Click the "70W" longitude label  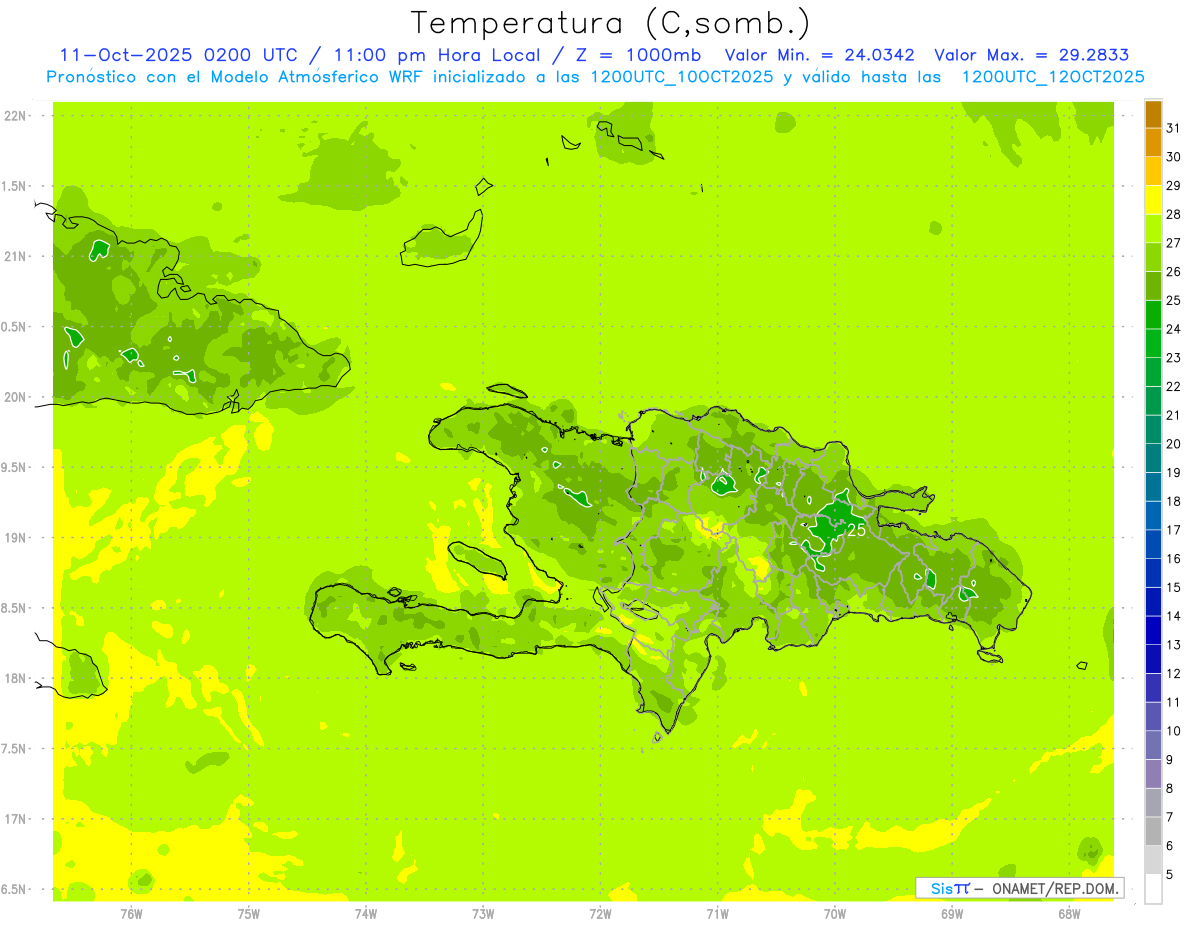pyautogui.click(x=835, y=914)
